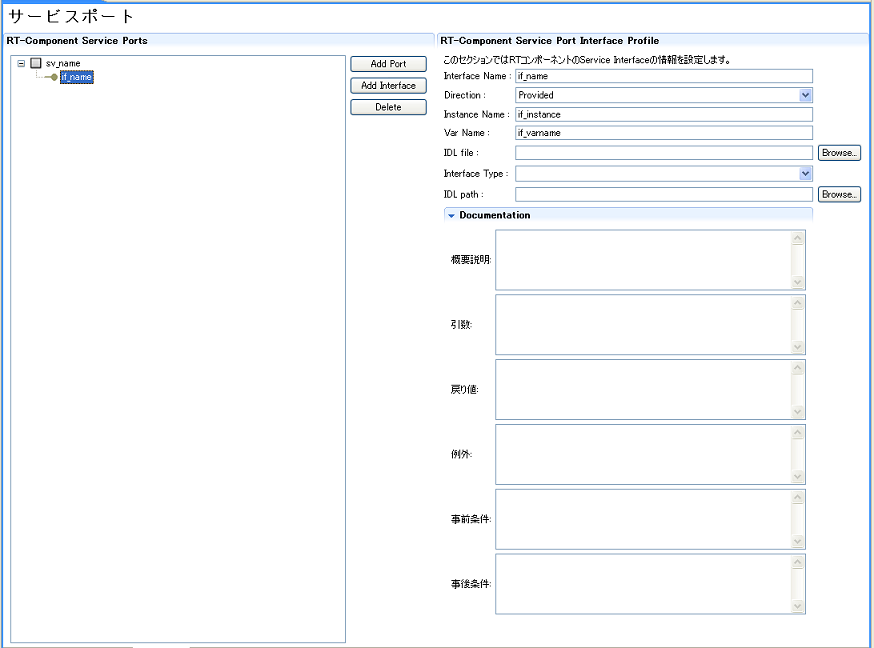874x648 pixels.
Task: Focus the Var Name field
Action: (664, 133)
